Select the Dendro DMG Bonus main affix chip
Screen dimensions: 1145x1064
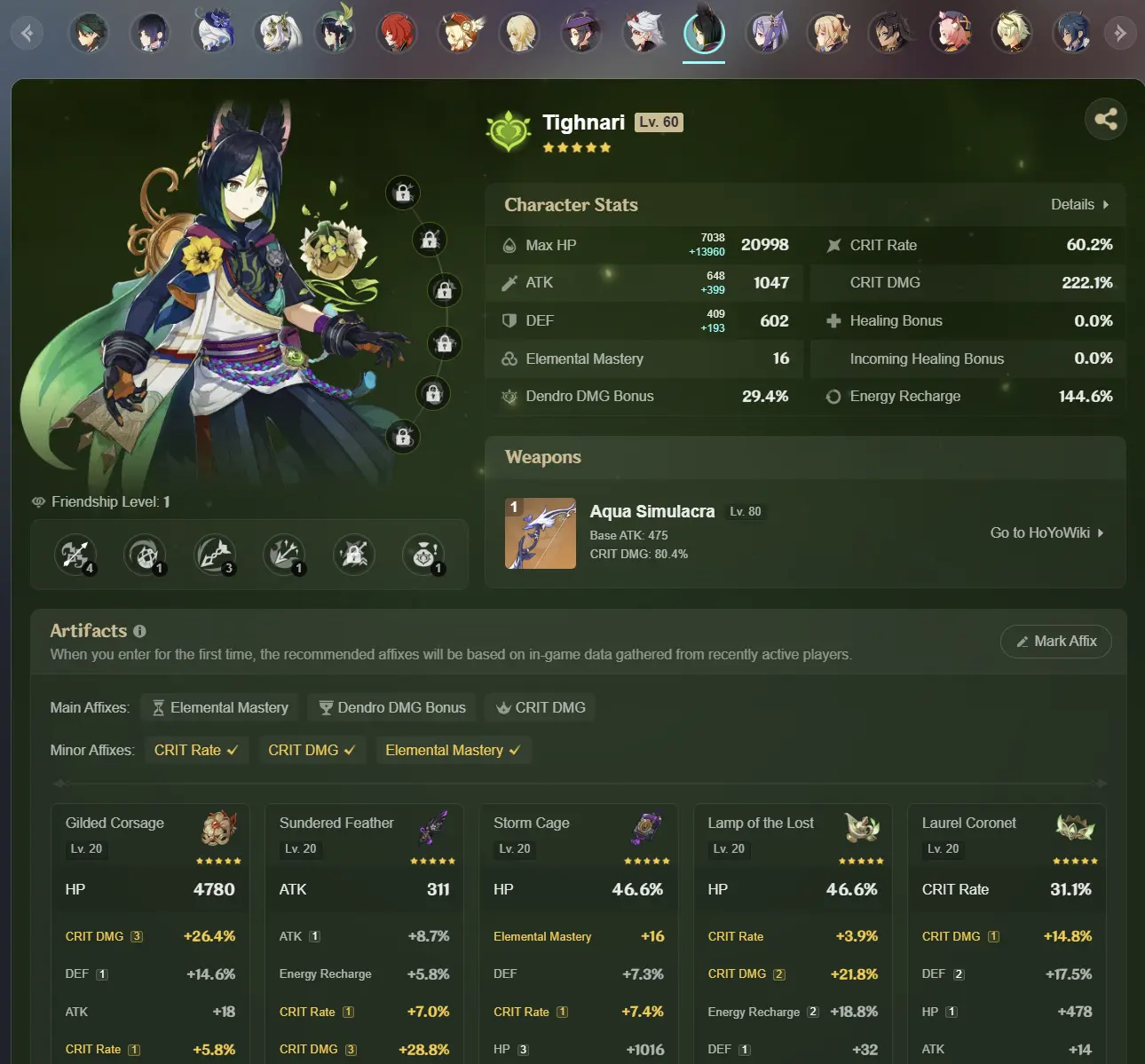click(x=392, y=707)
